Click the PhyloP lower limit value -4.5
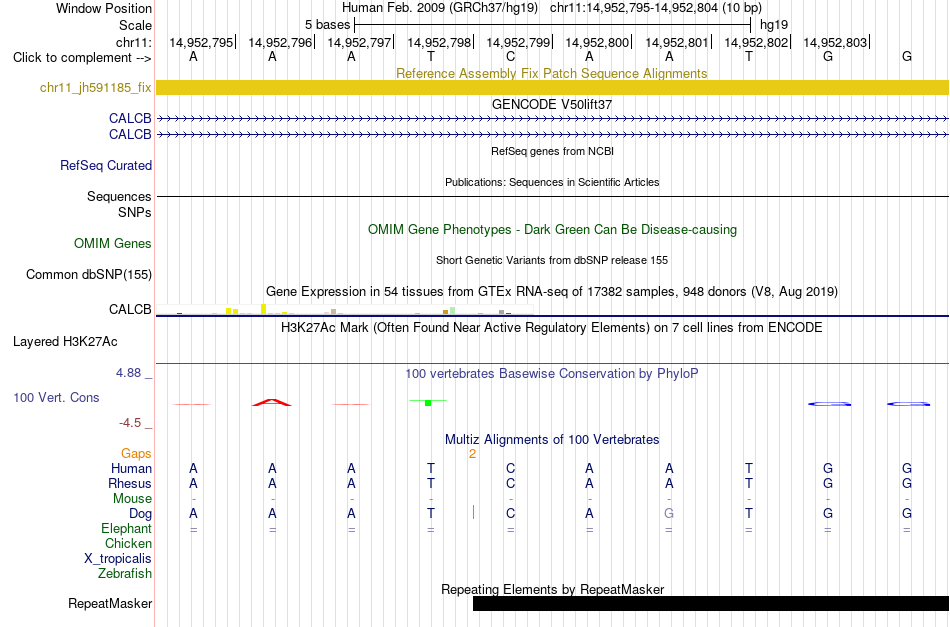This screenshot has width=950, height=627. pos(130,423)
